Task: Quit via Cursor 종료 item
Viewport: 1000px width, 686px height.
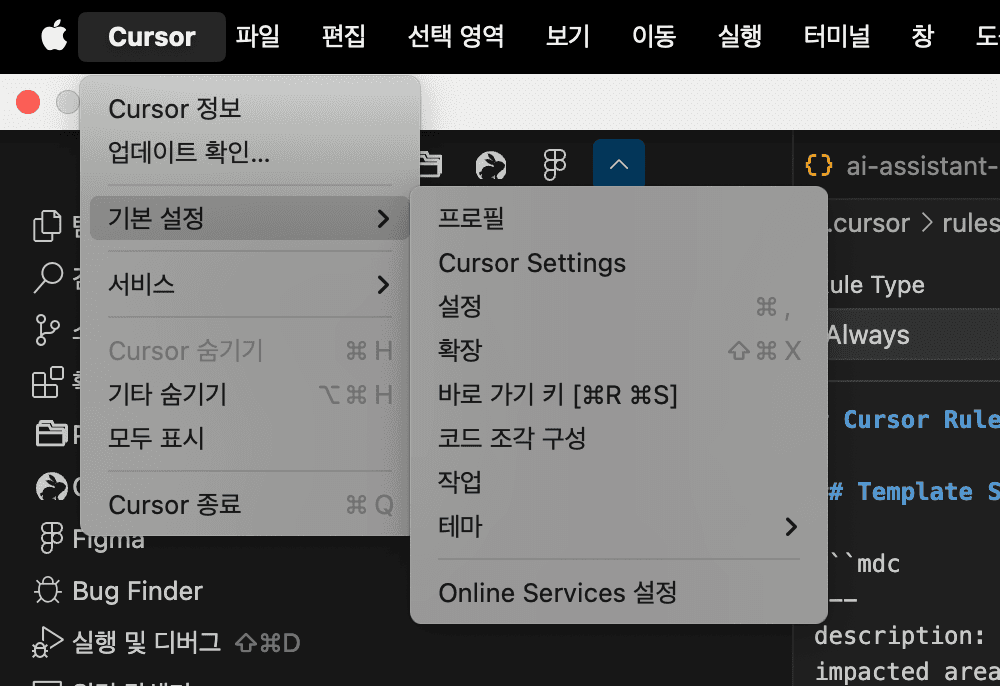Action: (x=249, y=505)
